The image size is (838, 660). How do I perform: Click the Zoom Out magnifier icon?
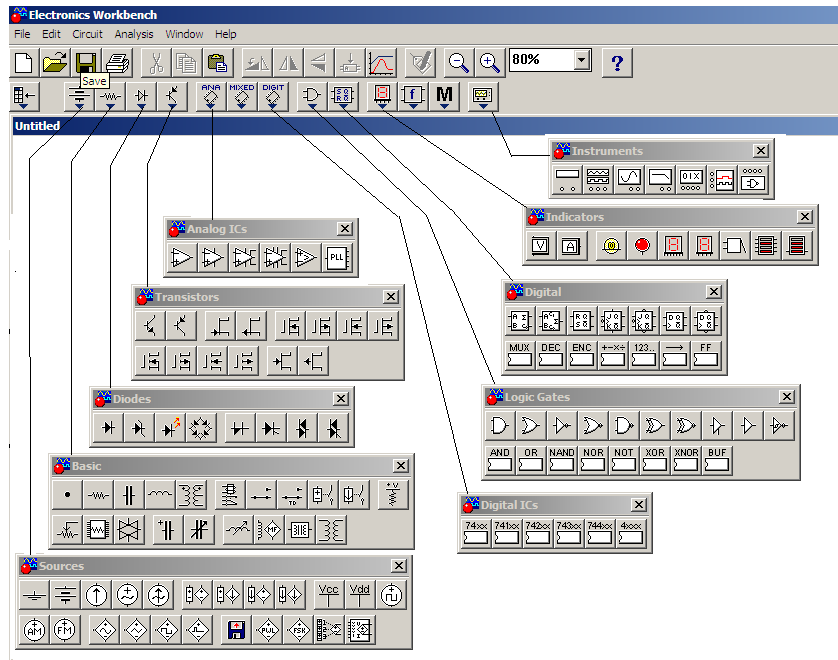tap(459, 63)
